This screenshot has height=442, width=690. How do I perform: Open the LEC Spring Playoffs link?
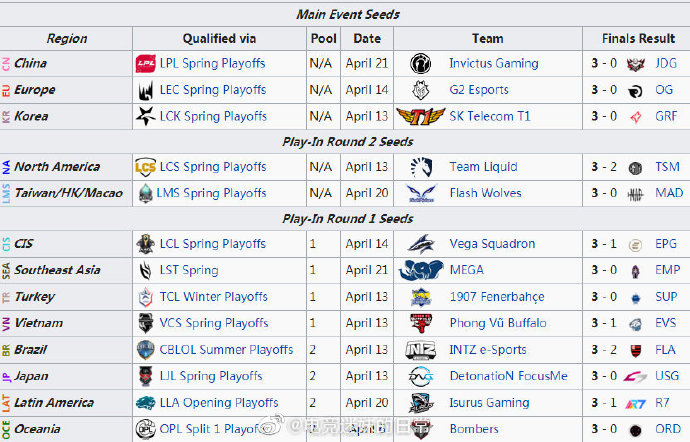213,90
